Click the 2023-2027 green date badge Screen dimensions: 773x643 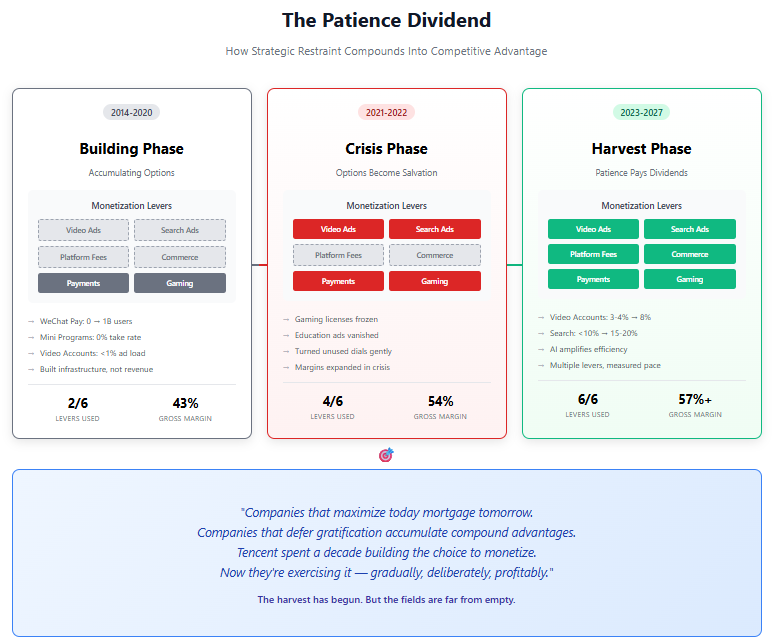641,112
